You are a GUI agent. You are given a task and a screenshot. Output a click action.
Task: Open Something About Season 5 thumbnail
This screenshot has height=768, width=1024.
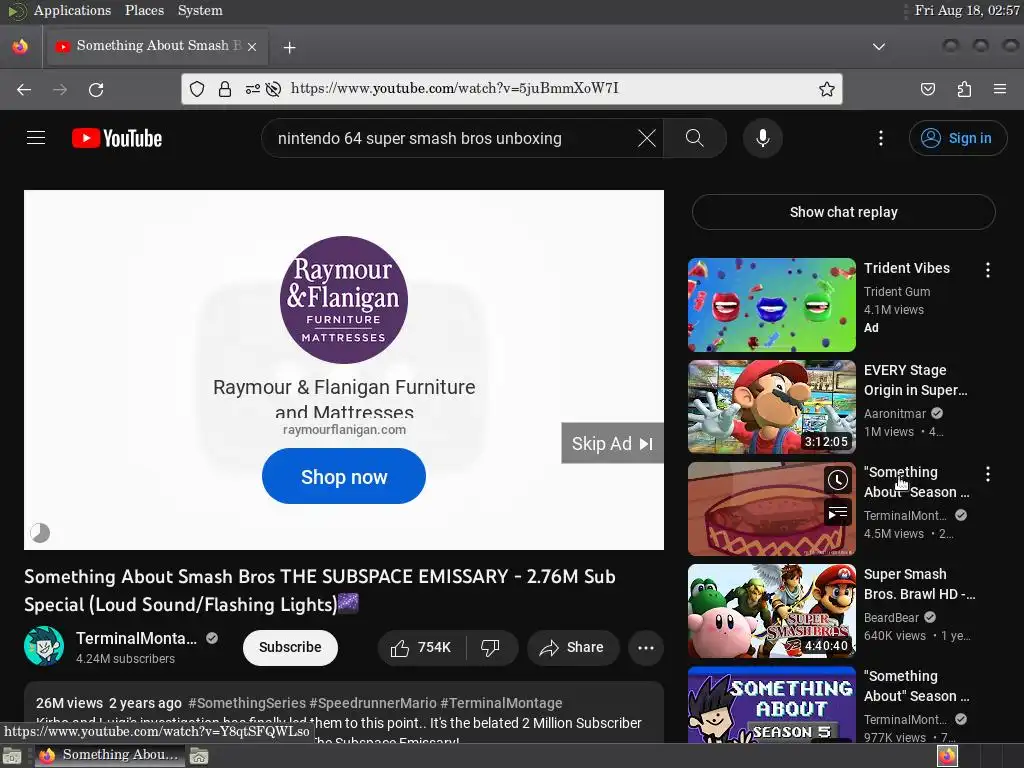(x=771, y=705)
